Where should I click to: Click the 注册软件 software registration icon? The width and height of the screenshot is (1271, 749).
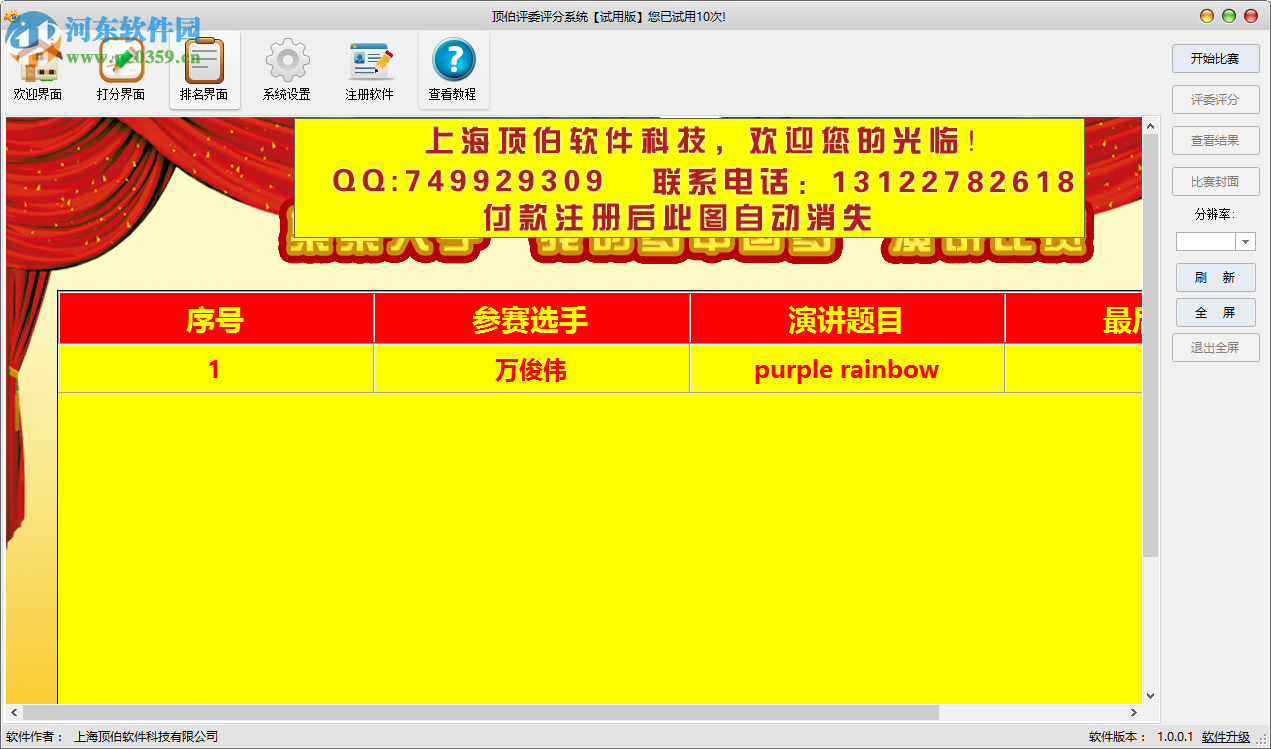pos(370,68)
